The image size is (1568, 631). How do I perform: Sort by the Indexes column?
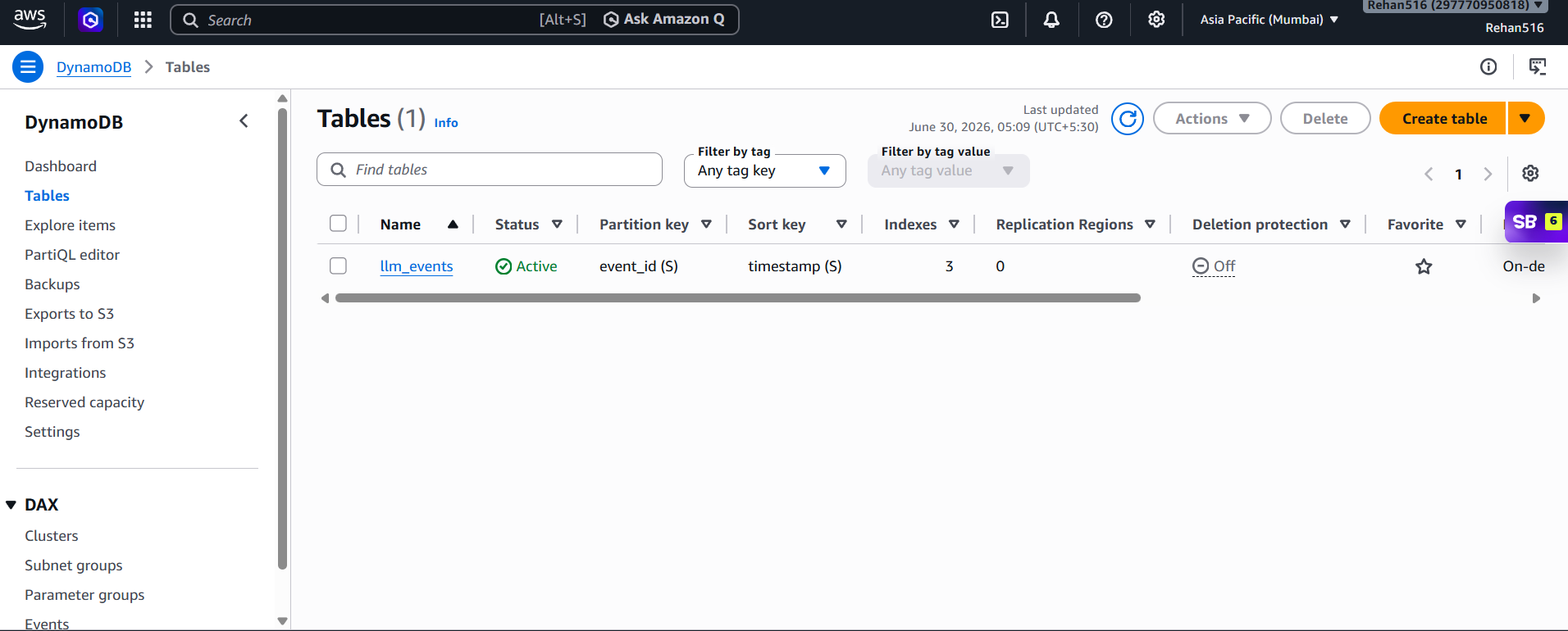954,225
